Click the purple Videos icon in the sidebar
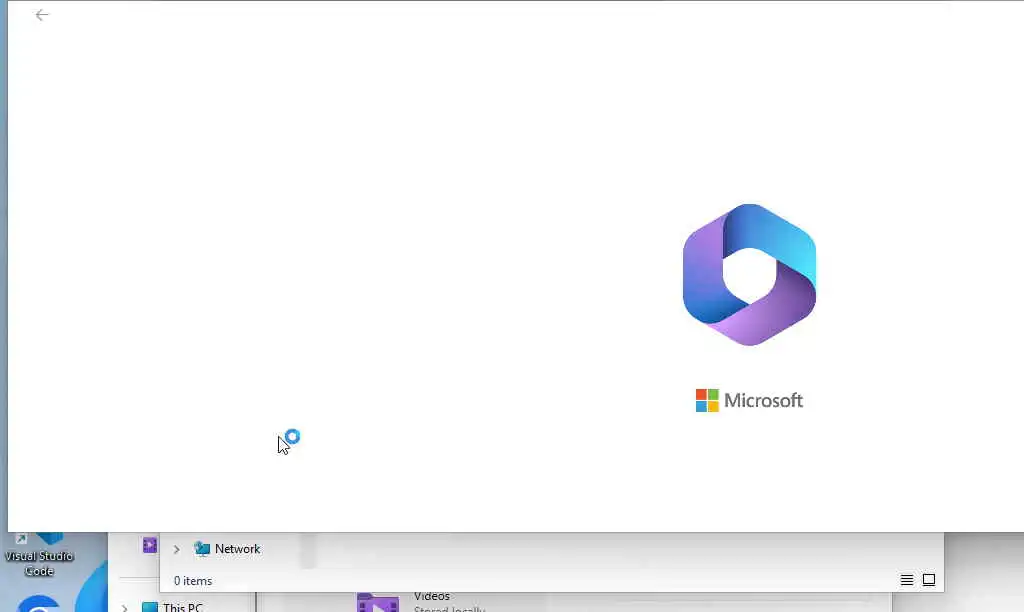1024x612 pixels. (x=150, y=545)
